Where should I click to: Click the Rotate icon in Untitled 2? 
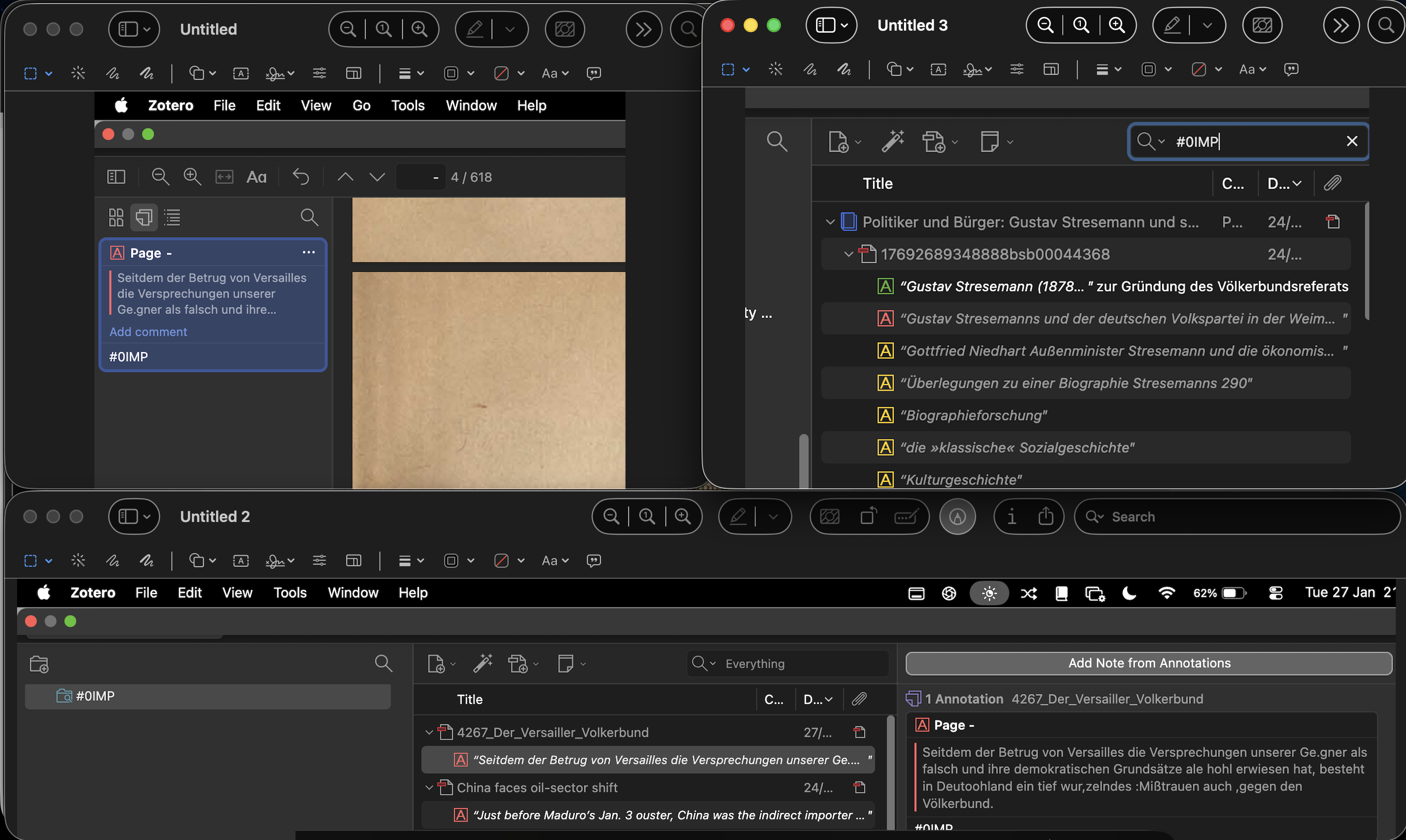(868, 516)
